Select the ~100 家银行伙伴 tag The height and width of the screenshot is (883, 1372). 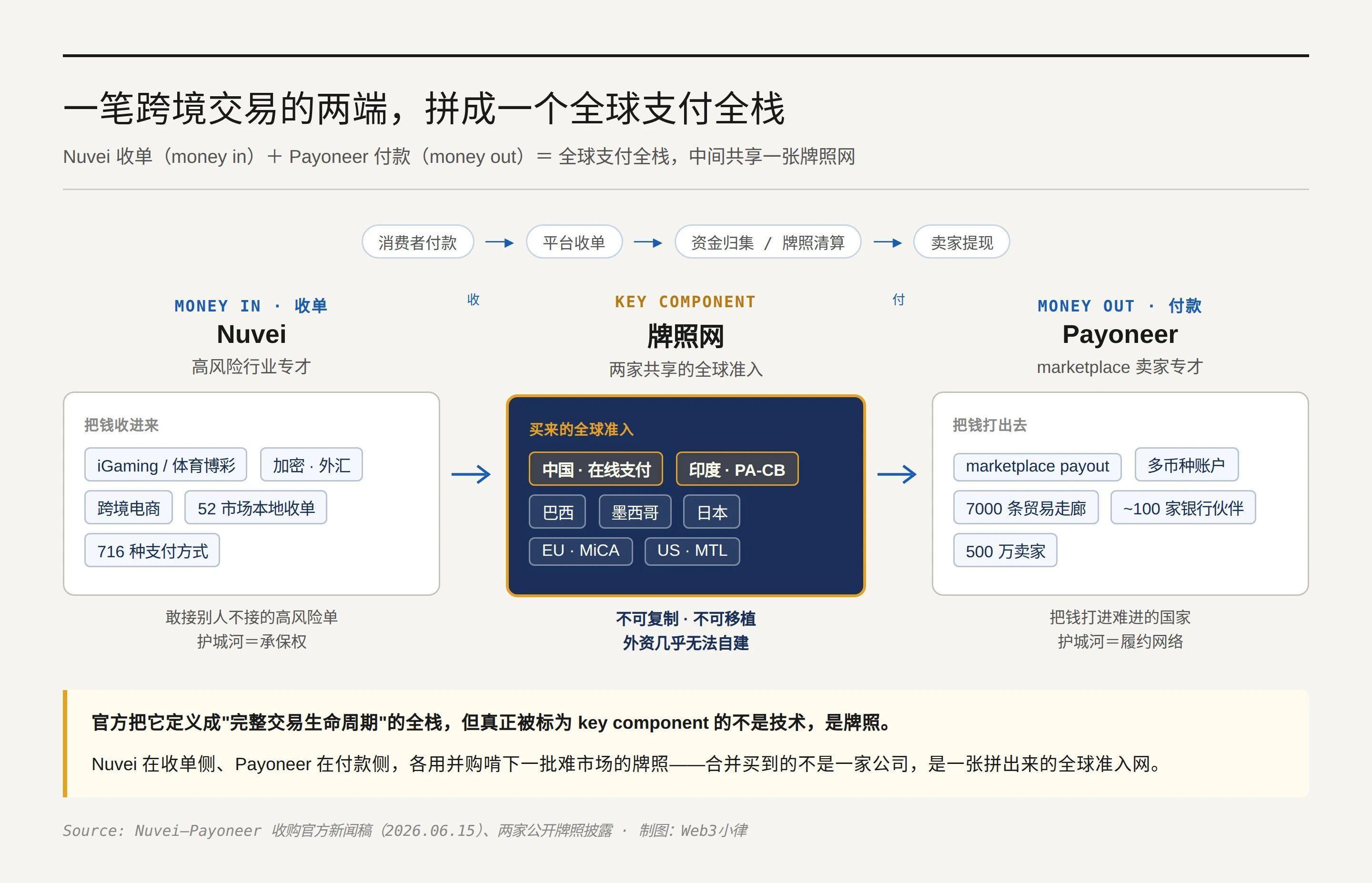[1183, 507]
